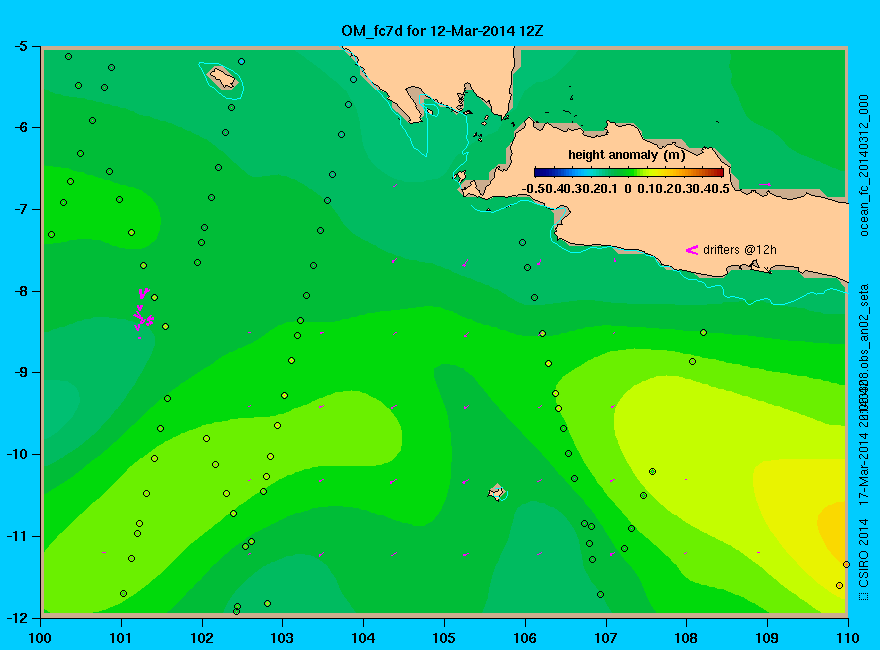Viewport: 880px width, 650px height.
Task: Click the longitude axis label '110'
Action: click(x=848, y=638)
